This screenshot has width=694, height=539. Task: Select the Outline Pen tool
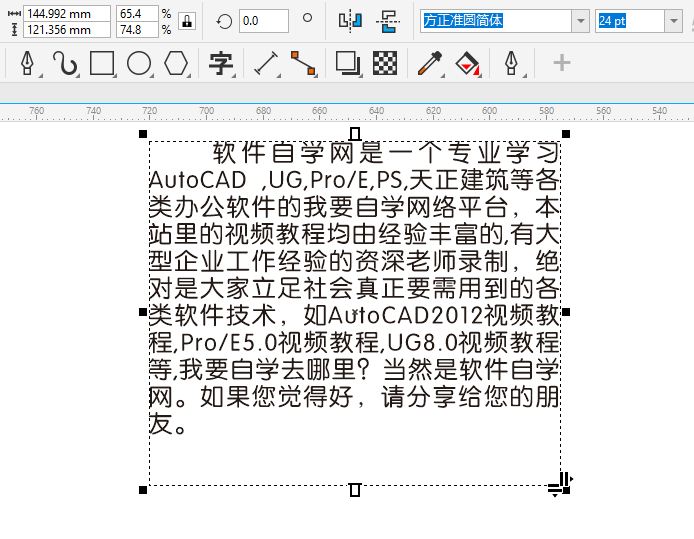tap(511, 63)
